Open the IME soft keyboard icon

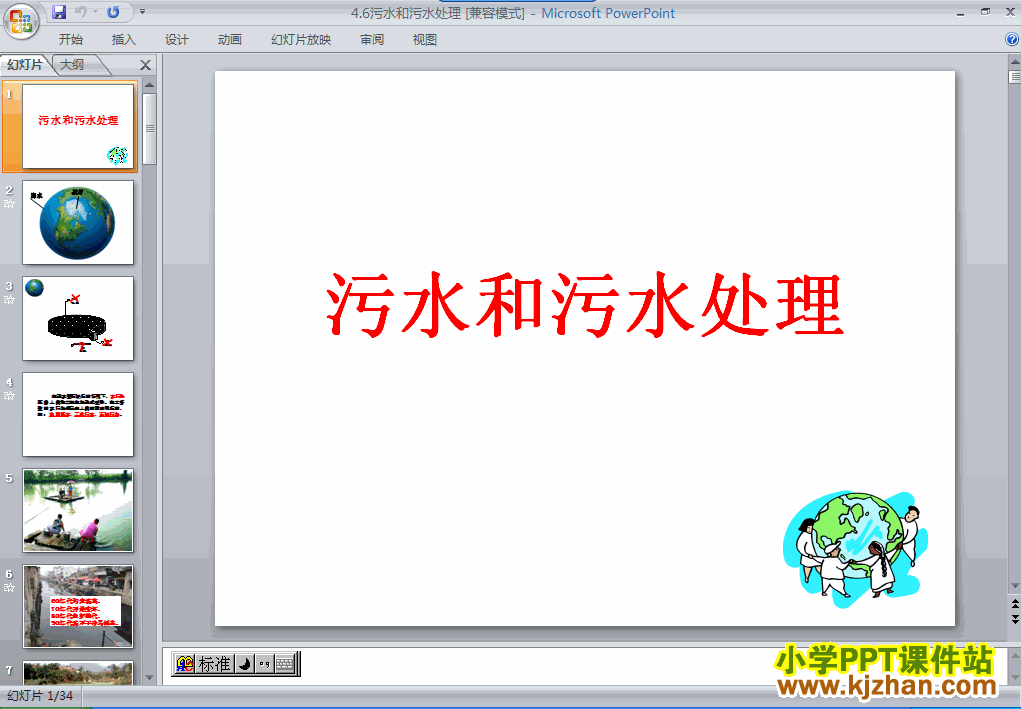coord(285,663)
